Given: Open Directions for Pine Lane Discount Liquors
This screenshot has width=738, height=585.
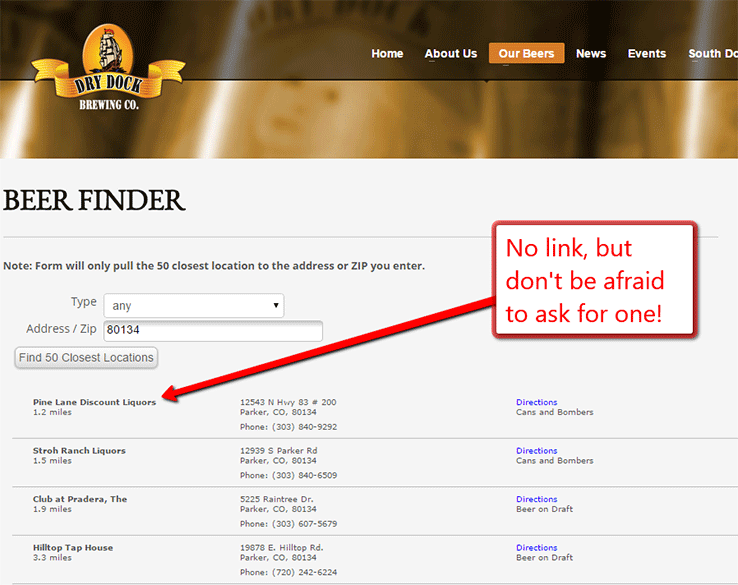Looking at the screenshot, I should pos(537,402).
